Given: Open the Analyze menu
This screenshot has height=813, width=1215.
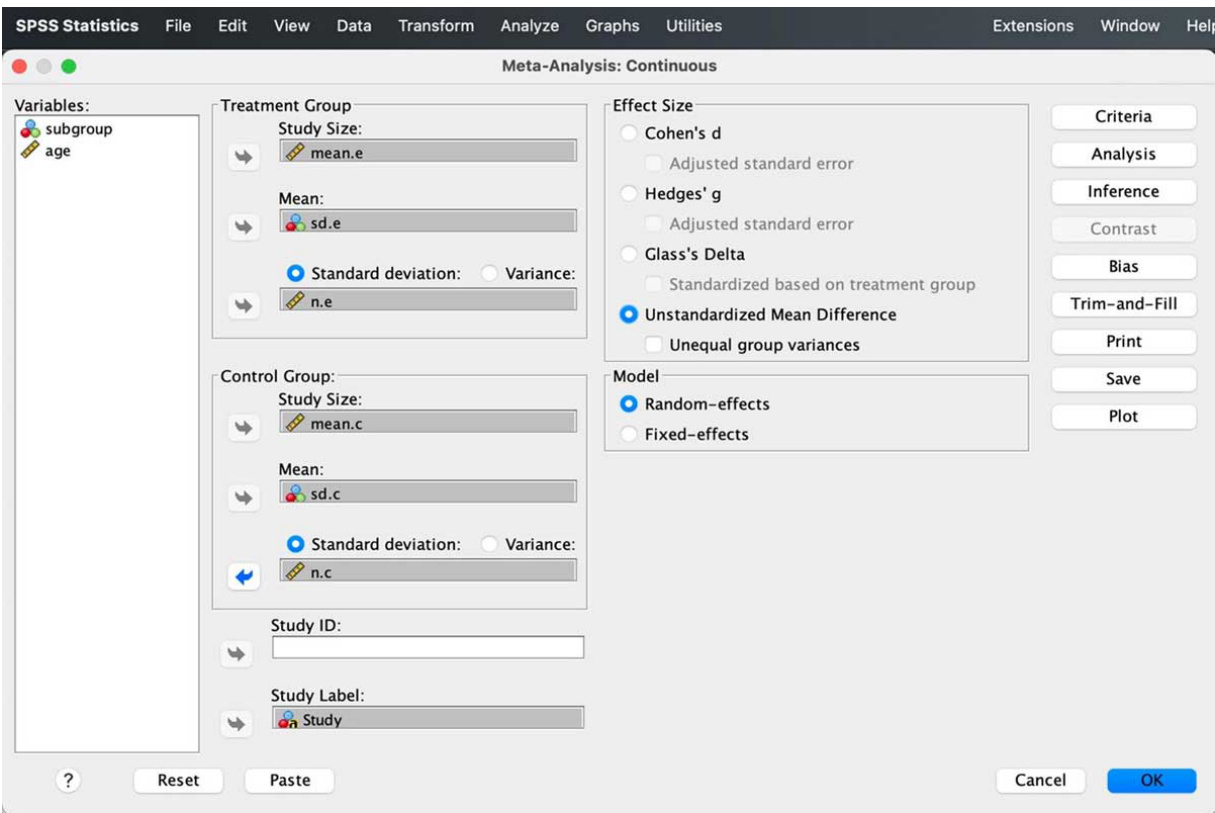Looking at the screenshot, I should tap(530, 26).
